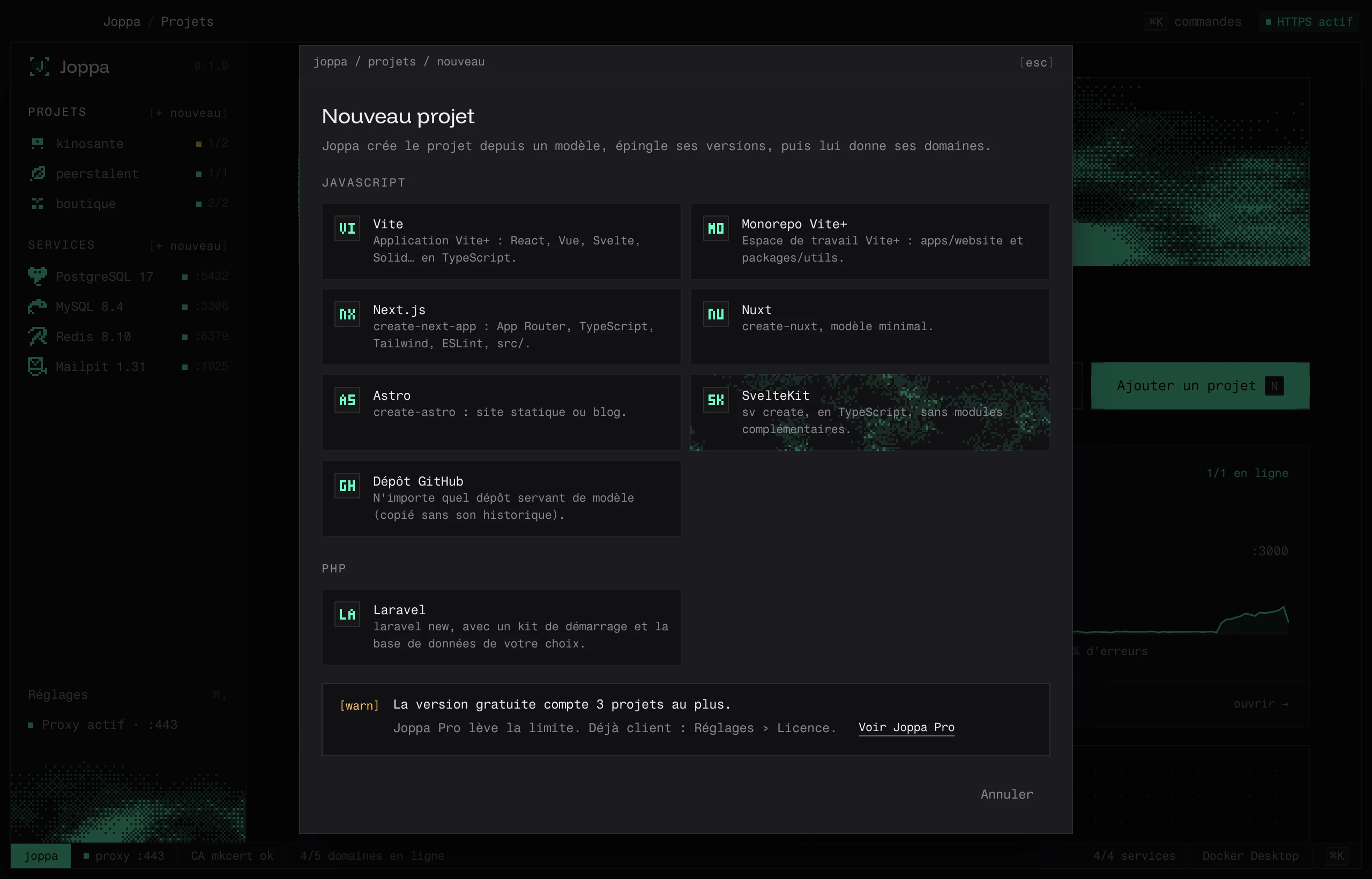Add project via [+ nouveau] beside PROJETS
The width and height of the screenshot is (1372, 879).
click(189, 113)
